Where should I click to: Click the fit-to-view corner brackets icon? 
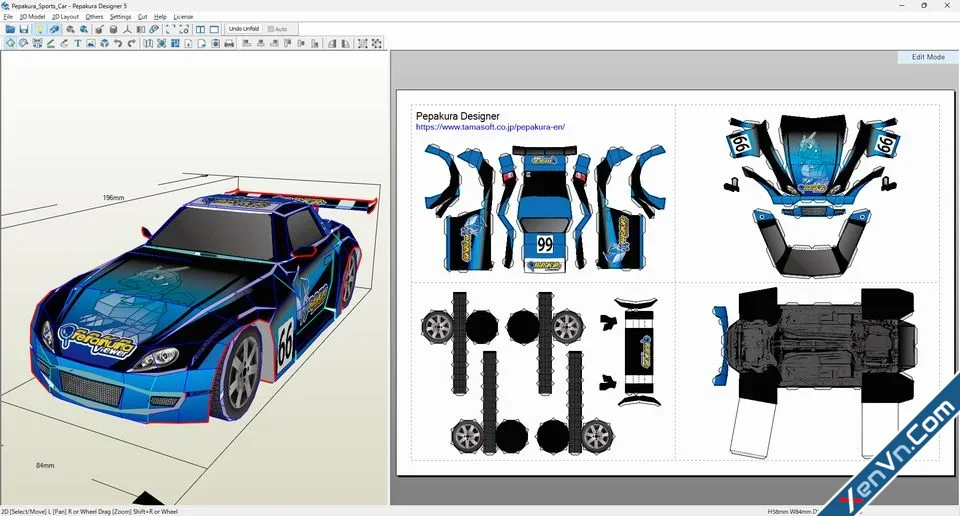click(170, 29)
